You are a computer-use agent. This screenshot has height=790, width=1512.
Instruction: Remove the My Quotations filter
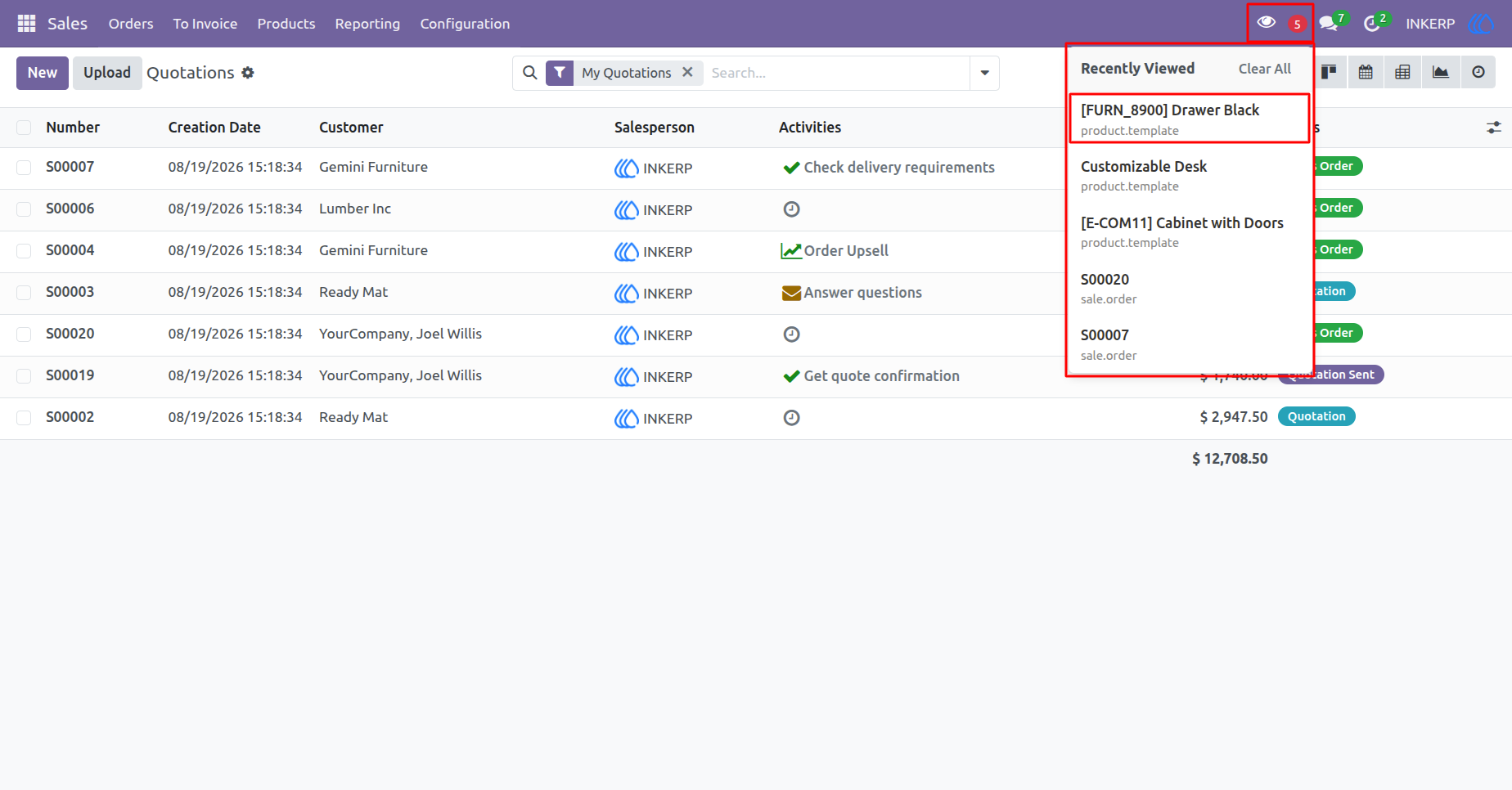click(688, 72)
